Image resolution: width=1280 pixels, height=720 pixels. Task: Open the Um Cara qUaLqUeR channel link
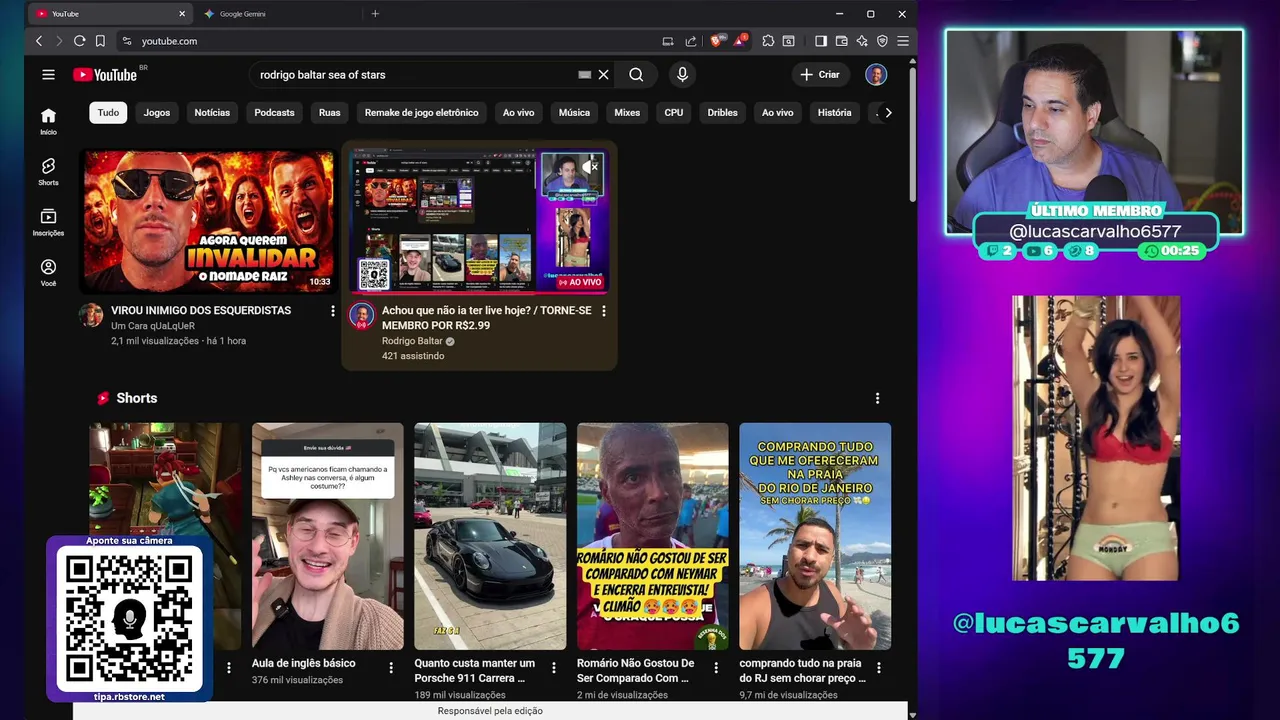[153, 326]
